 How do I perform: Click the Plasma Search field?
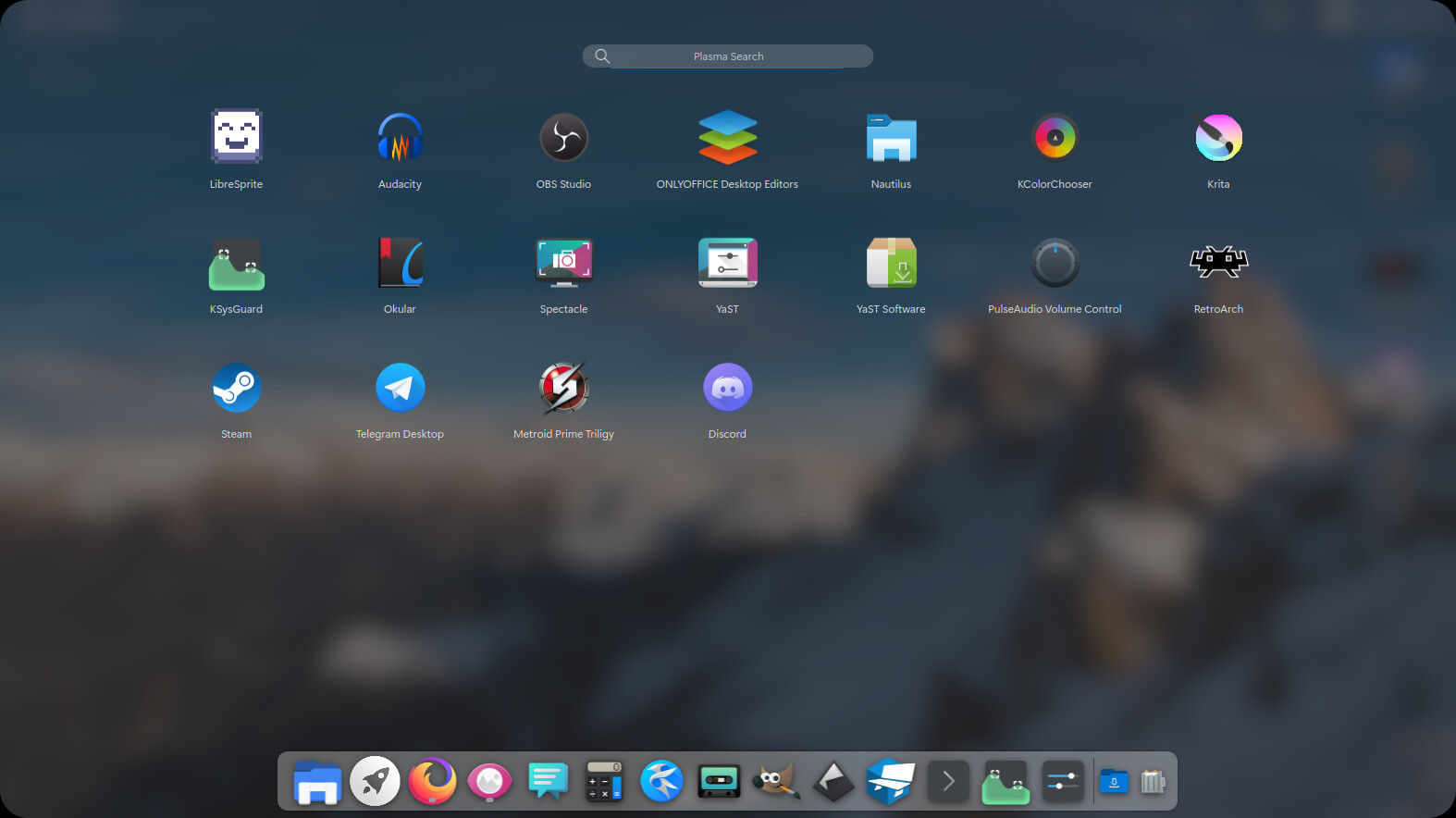728,56
